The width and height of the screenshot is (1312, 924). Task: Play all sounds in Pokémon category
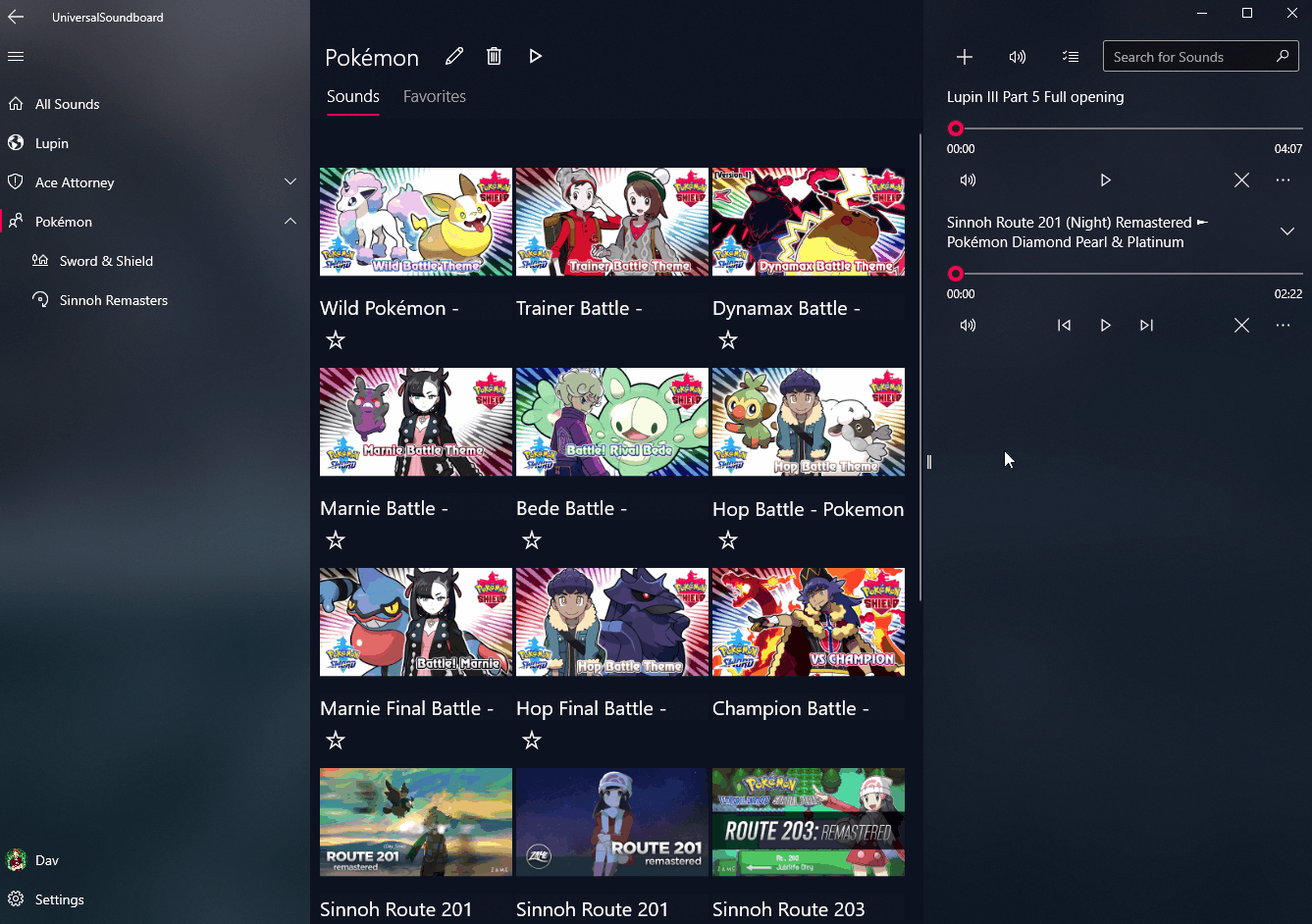(x=535, y=57)
